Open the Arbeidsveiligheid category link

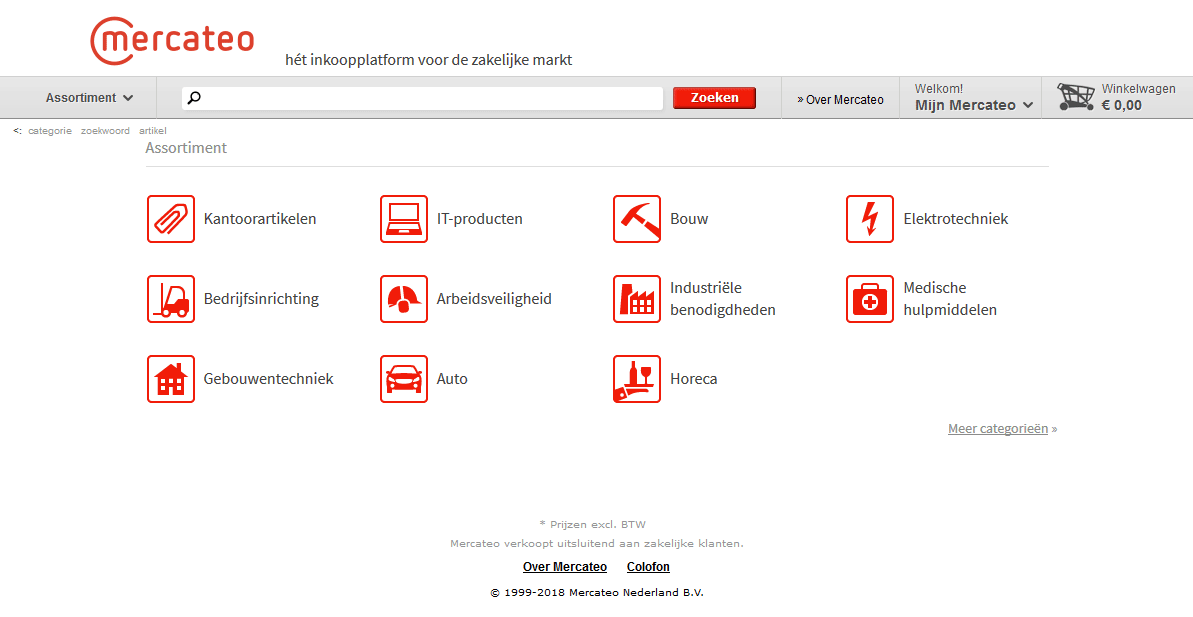(x=494, y=299)
